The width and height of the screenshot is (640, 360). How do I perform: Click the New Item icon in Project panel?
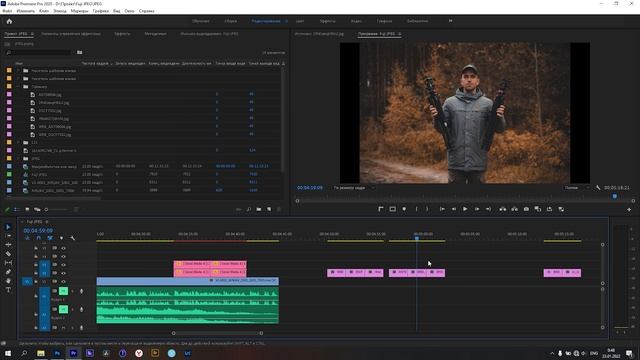click(269, 209)
